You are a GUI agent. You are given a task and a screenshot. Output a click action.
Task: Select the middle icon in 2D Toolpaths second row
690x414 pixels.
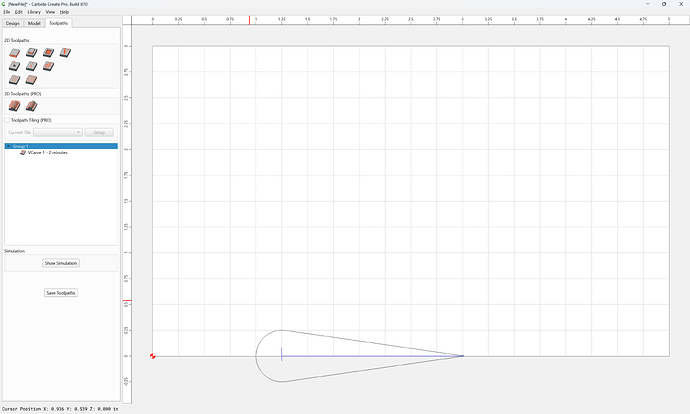click(31, 66)
